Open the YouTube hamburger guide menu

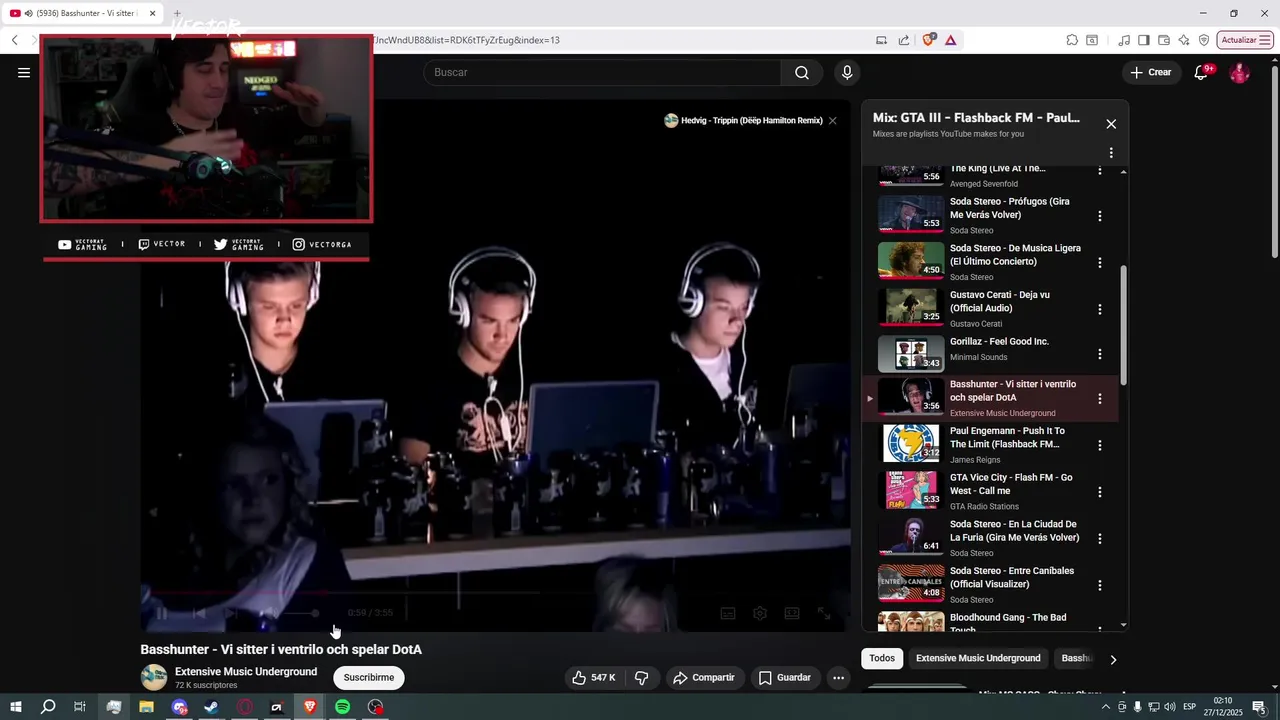tap(24, 72)
